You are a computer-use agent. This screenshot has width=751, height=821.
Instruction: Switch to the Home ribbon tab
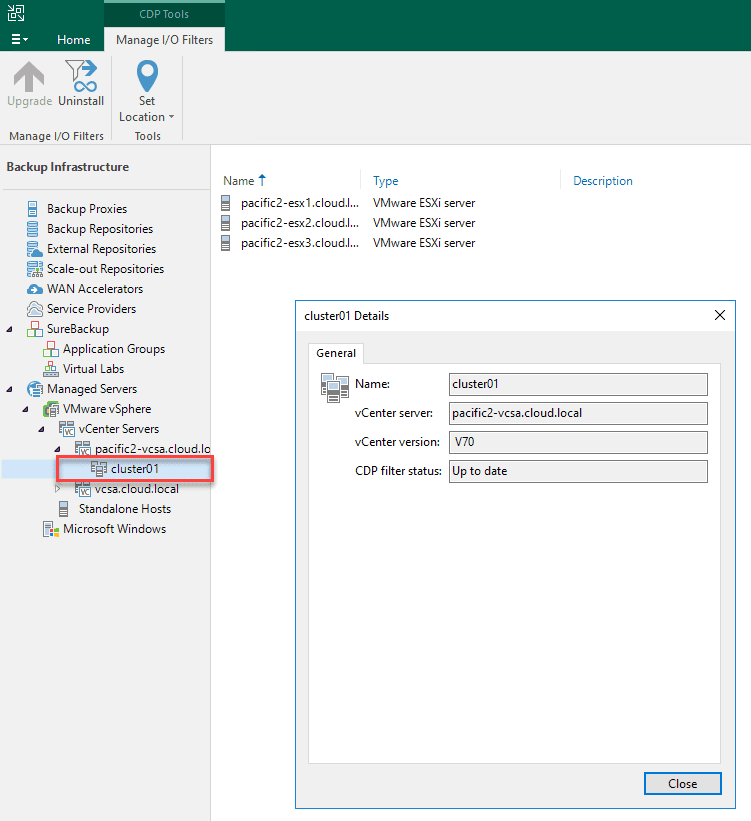coord(73,40)
